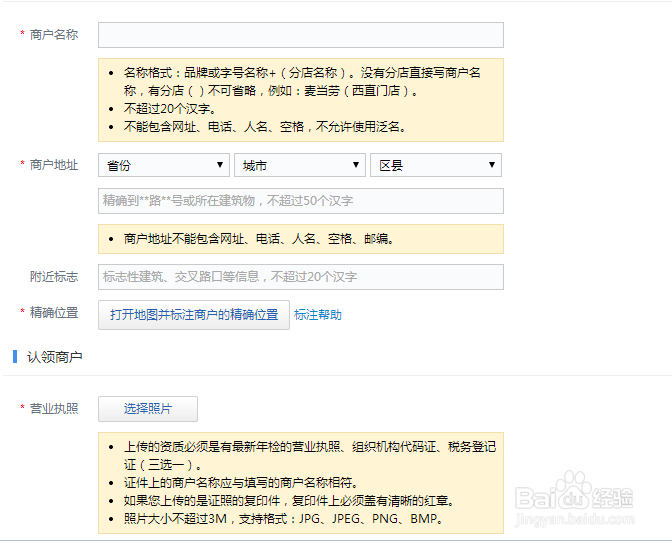The width and height of the screenshot is (672, 543).
Task: Click the 精确位置 label
Action: (54, 312)
